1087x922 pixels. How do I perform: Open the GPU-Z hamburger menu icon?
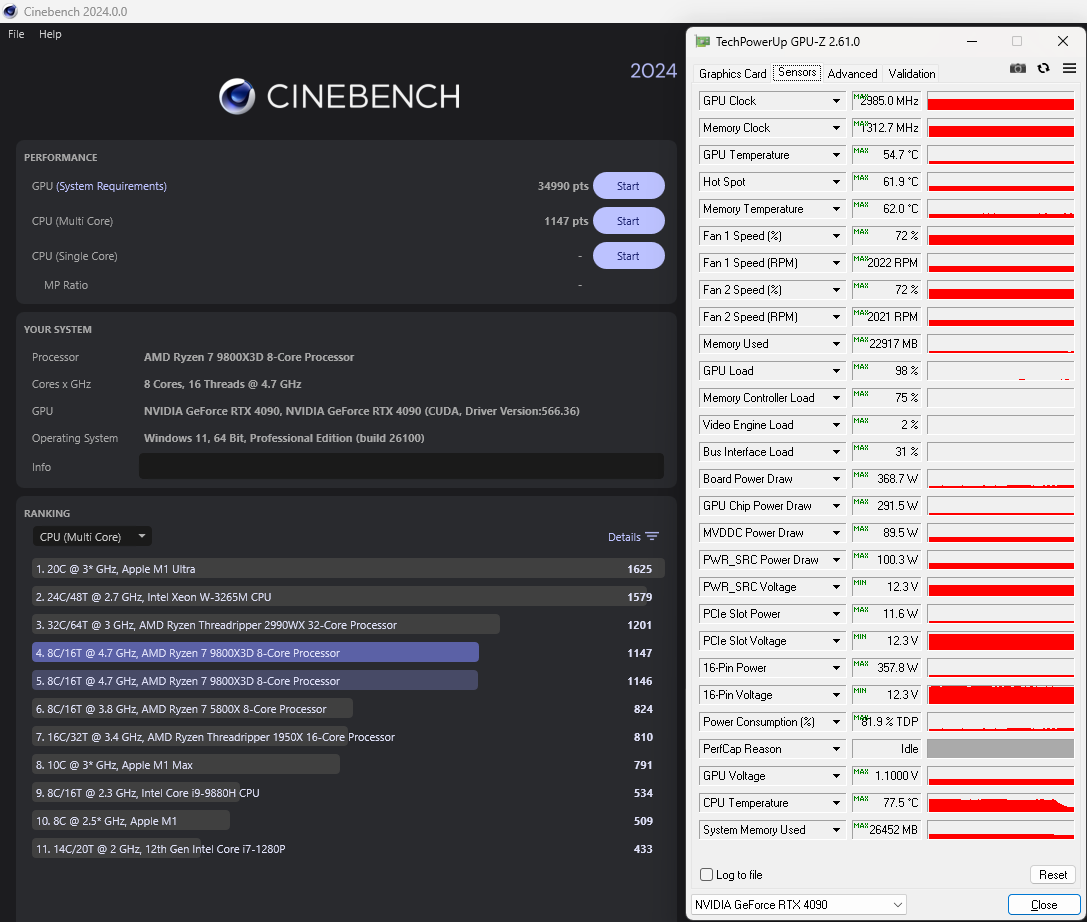pyautogui.click(x=1069, y=68)
